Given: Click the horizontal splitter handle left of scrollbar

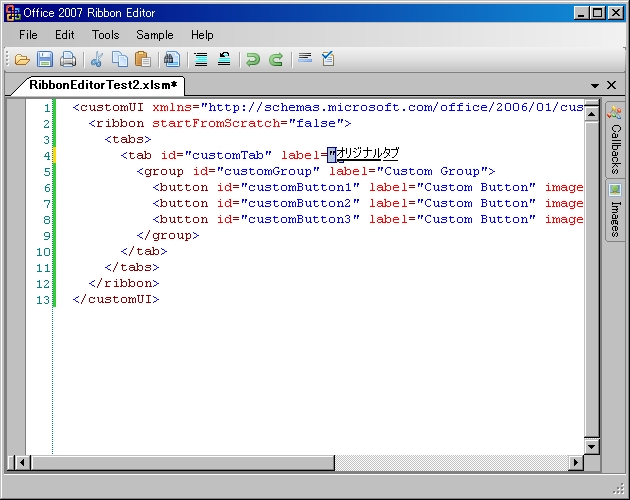Looking at the screenshot, I should (x=11, y=463).
